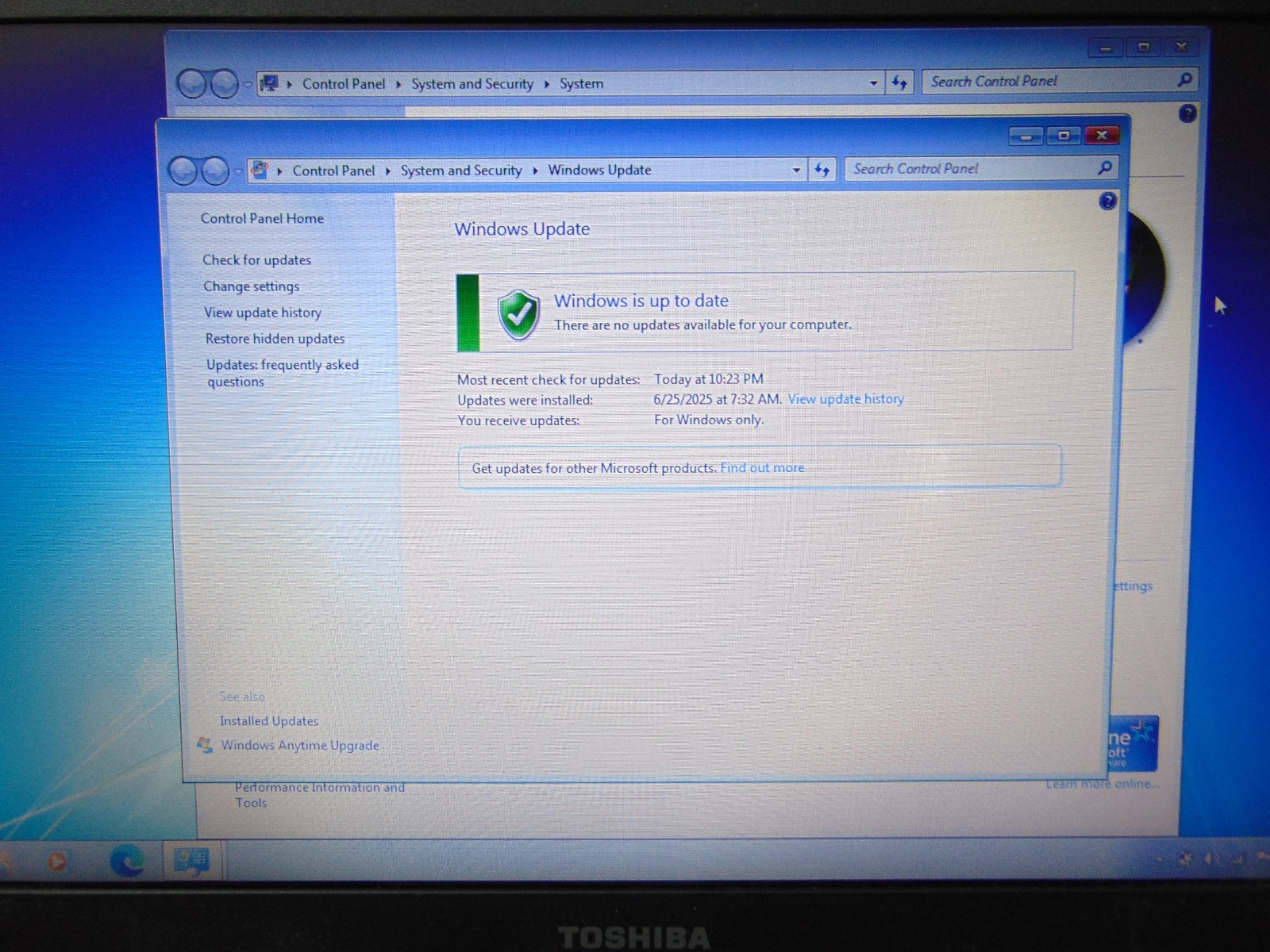This screenshot has width=1270, height=952.
Task: Click computer icon in System window address bar
Action: coord(269,83)
